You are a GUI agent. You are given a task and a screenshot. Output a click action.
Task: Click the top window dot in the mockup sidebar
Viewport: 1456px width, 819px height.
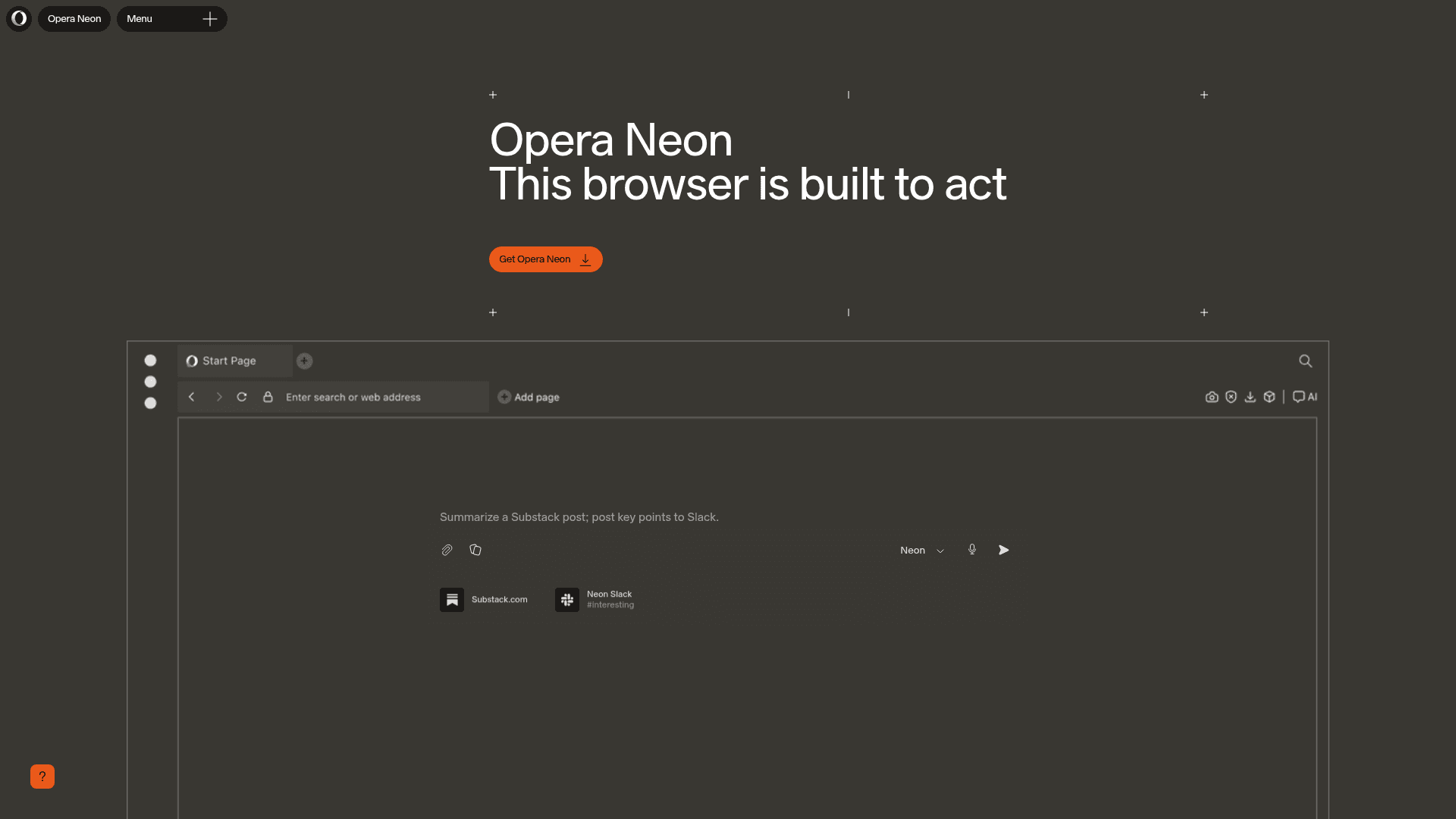tap(150, 360)
